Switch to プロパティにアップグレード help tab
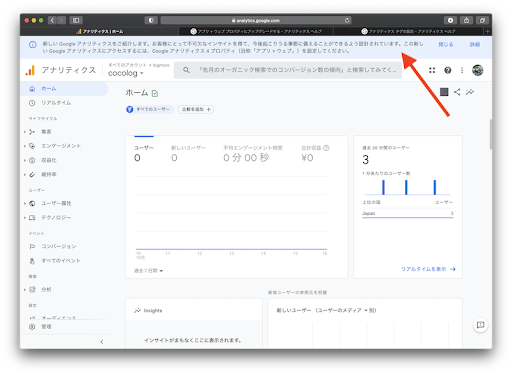Viewport: 512px width, 375px height. pos(256,31)
